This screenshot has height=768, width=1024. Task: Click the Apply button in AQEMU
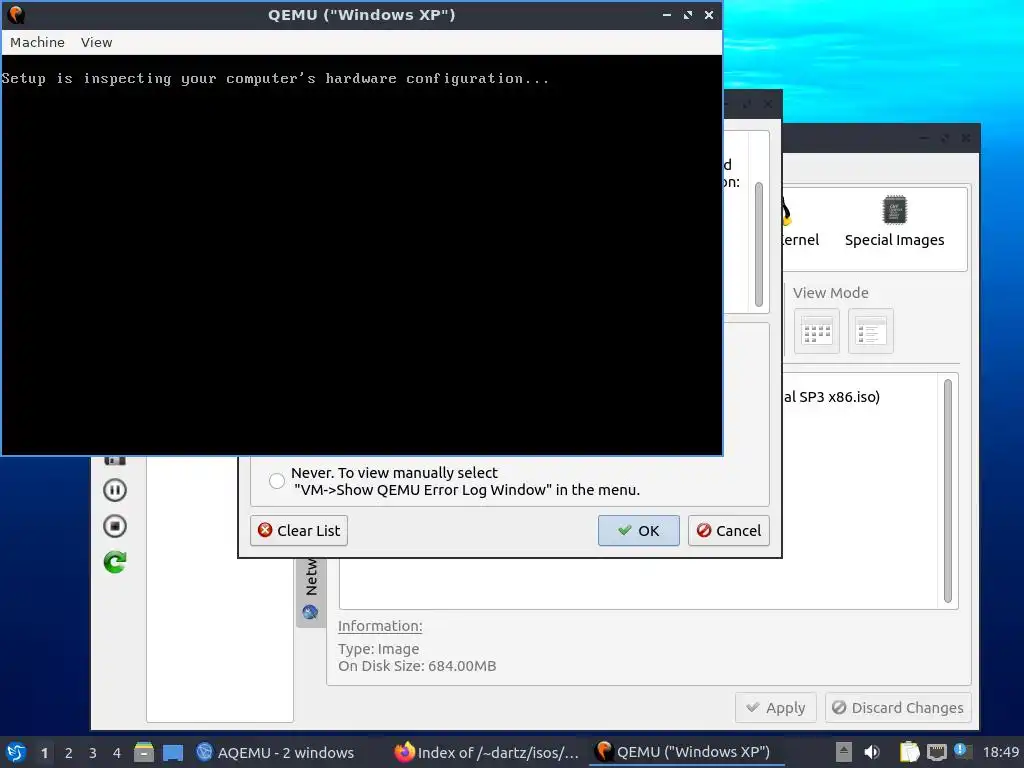(776, 708)
